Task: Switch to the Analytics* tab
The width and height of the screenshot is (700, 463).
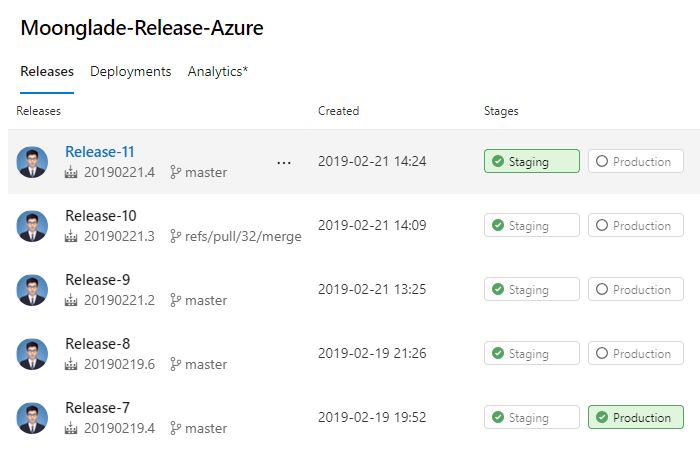Action: point(217,71)
